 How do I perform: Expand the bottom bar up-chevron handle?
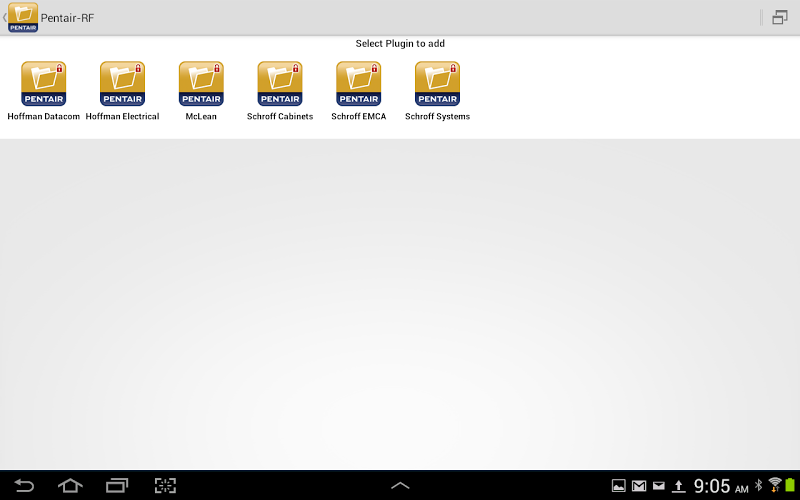[400, 486]
